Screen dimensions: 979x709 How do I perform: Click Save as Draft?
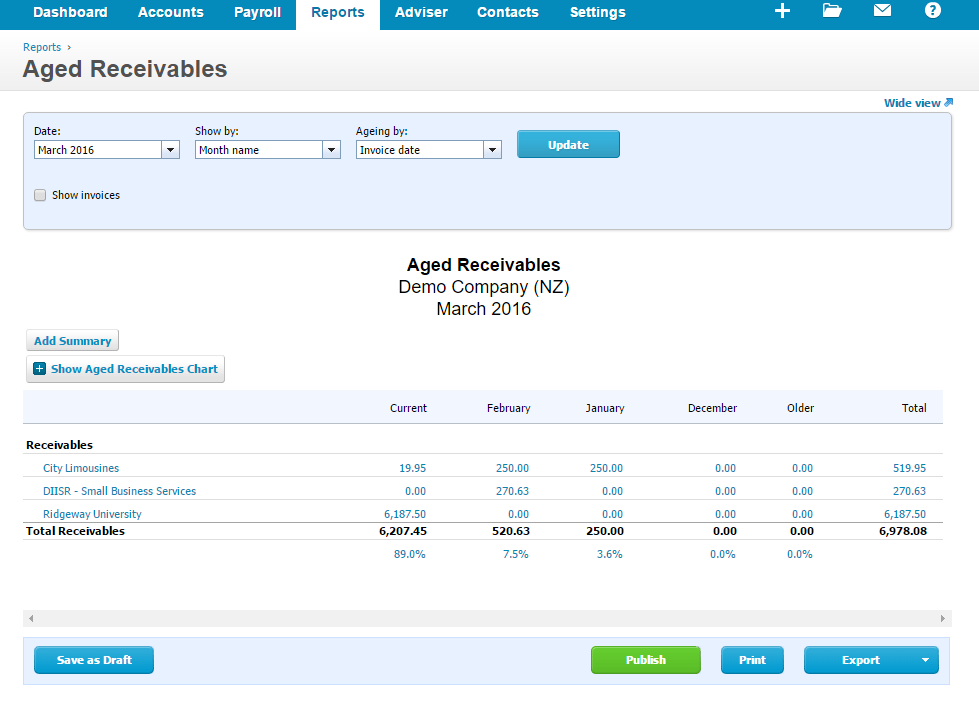(x=94, y=660)
